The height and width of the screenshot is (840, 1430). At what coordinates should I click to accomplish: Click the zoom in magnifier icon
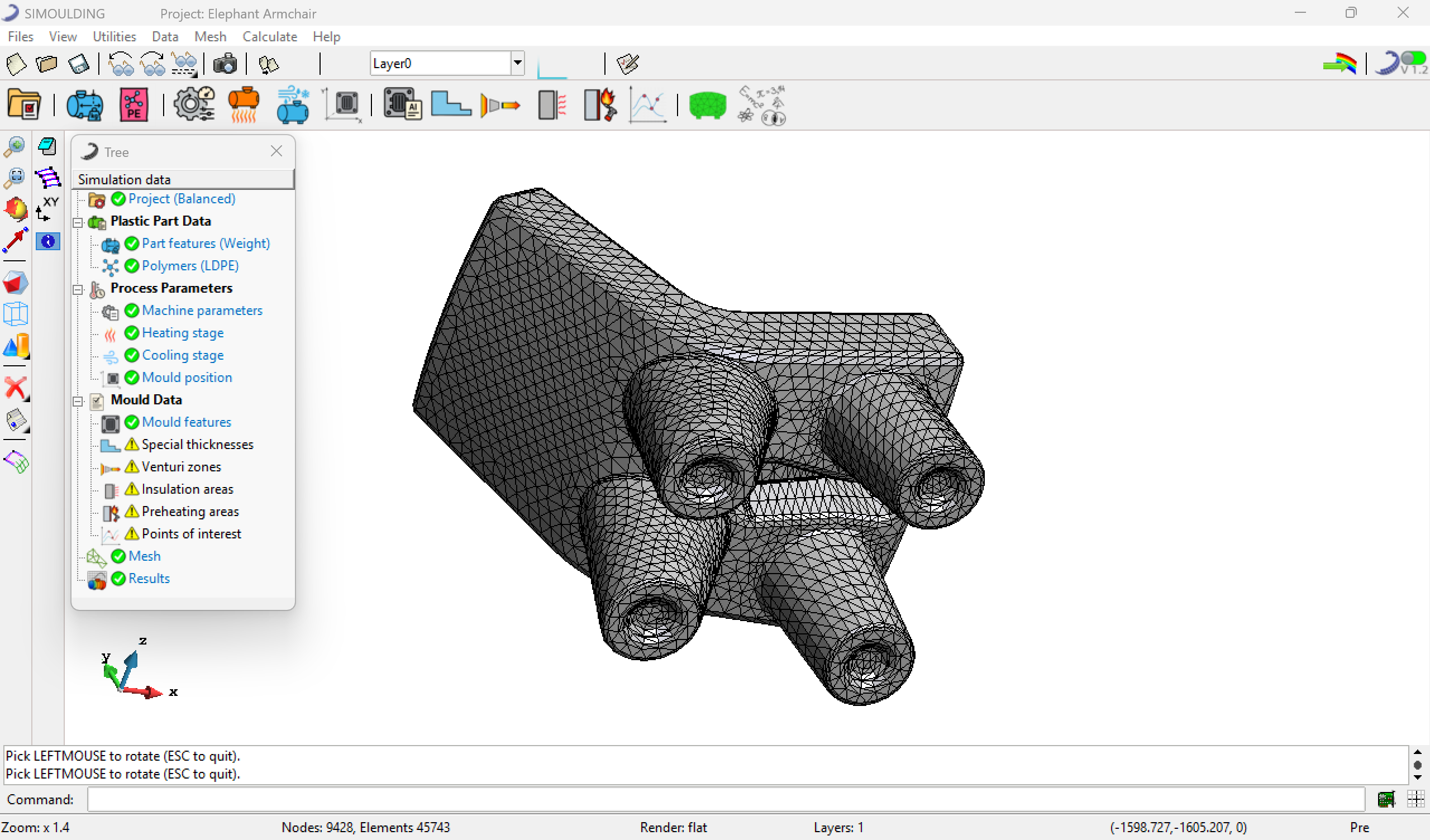coord(15,146)
